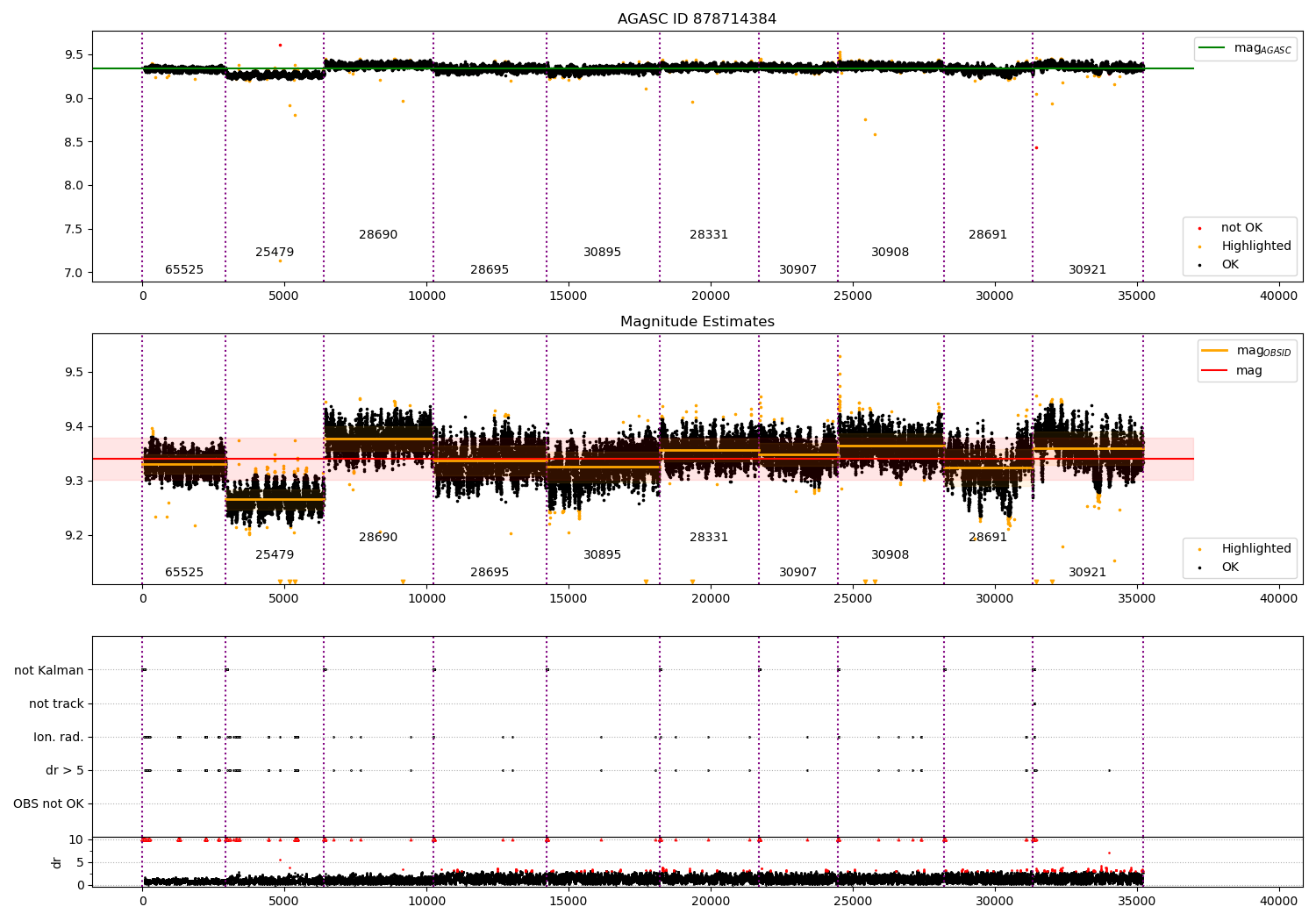Screen dimensions: 1316x921
Task: Click the plot title AGASC ID 878714384
Action: 697,19
